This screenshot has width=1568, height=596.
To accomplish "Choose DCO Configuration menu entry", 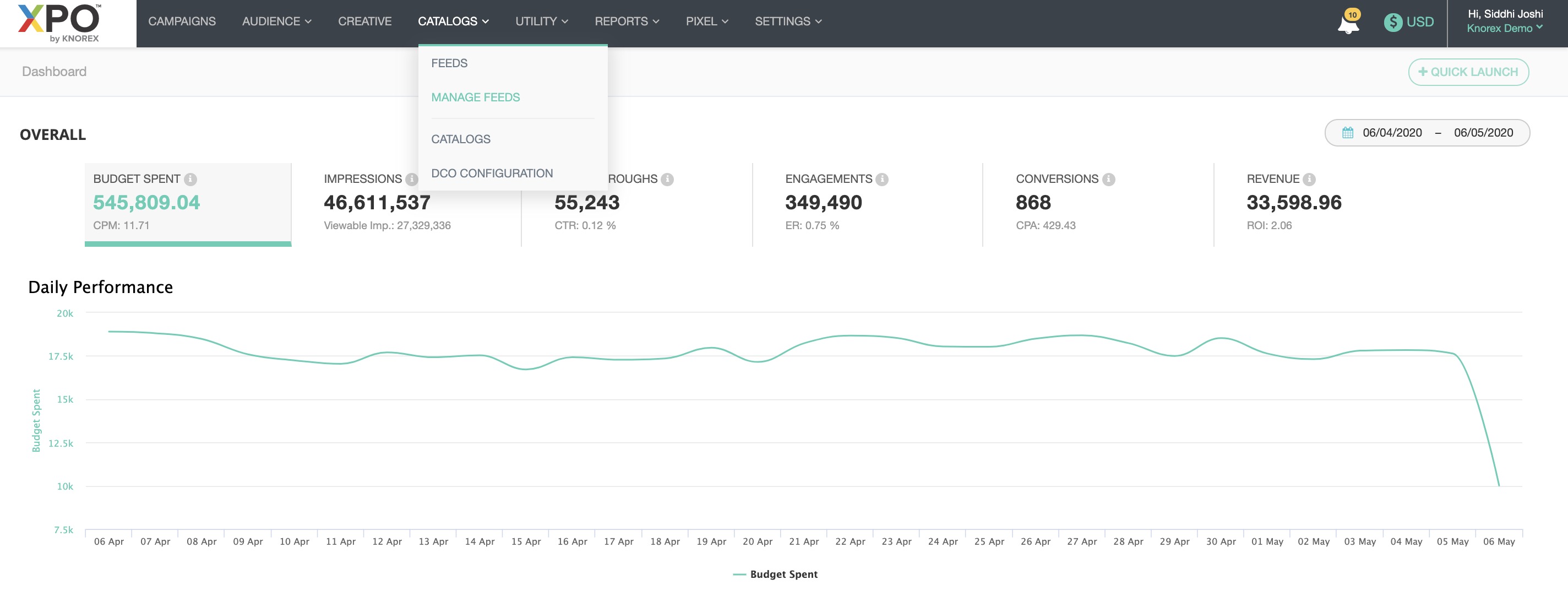I will [492, 174].
